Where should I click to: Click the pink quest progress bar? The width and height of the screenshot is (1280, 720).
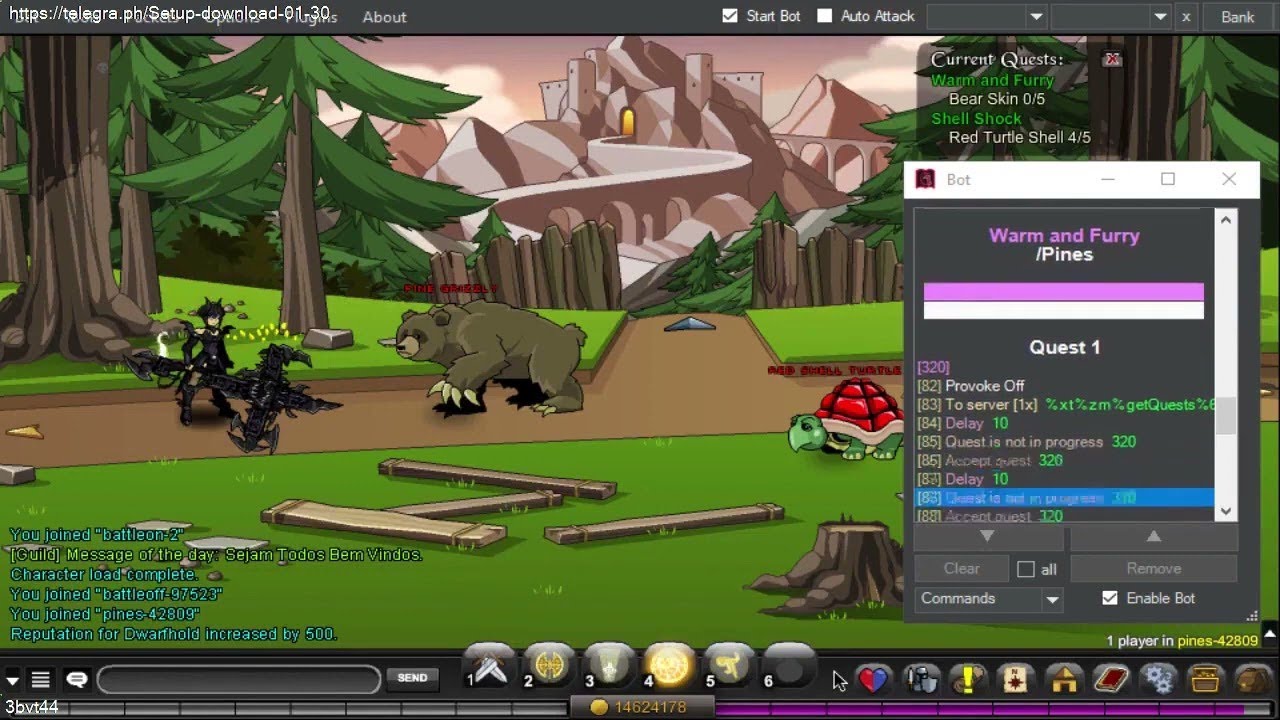(1063, 292)
